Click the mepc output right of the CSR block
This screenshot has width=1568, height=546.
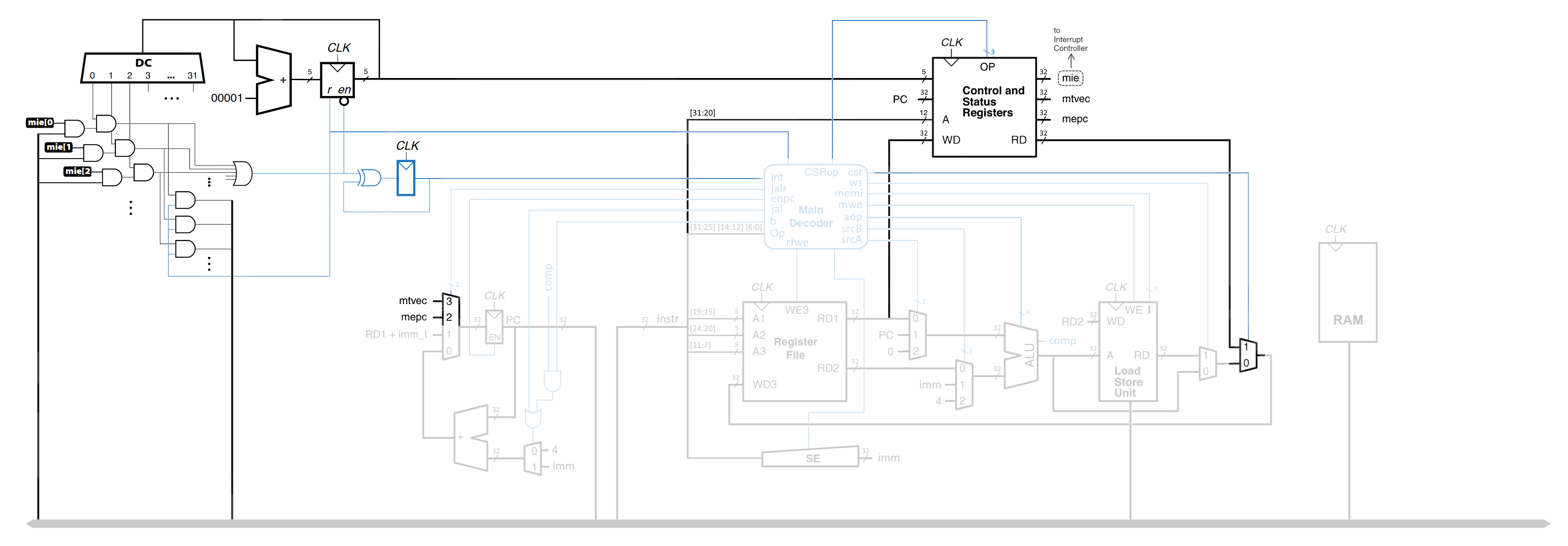[x=1074, y=119]
